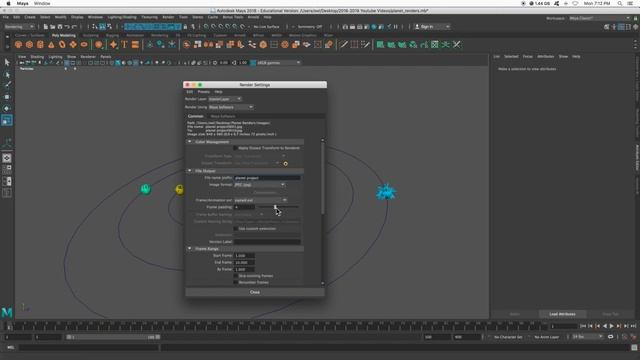
Task: Show the Modeling Toolkit panel icon
Action: point(607,27)
